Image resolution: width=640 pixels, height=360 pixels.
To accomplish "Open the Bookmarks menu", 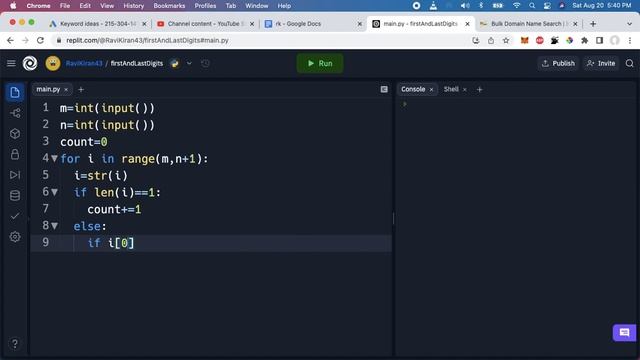I will pos(169,6).
